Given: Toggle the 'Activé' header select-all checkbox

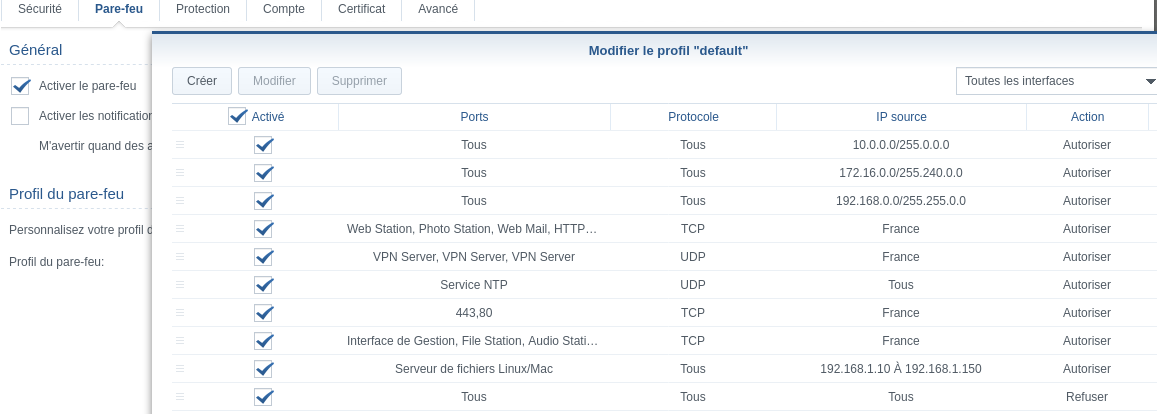Looking at the screenshot, I should click(238, 116).
